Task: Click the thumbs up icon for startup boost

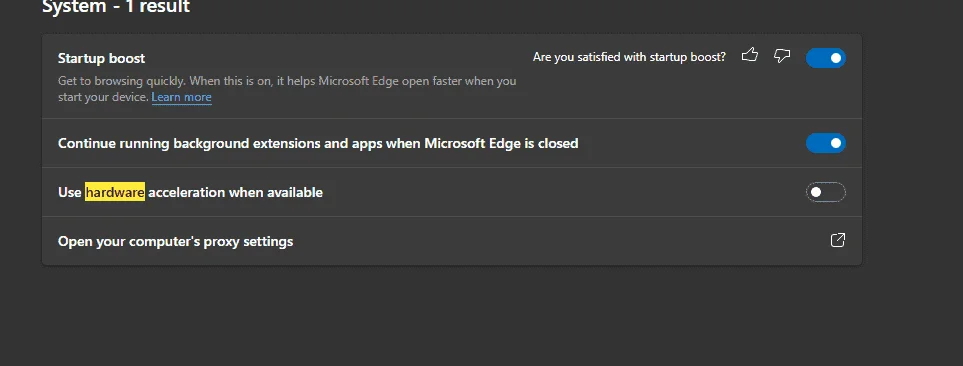Action: click(749, 56)
